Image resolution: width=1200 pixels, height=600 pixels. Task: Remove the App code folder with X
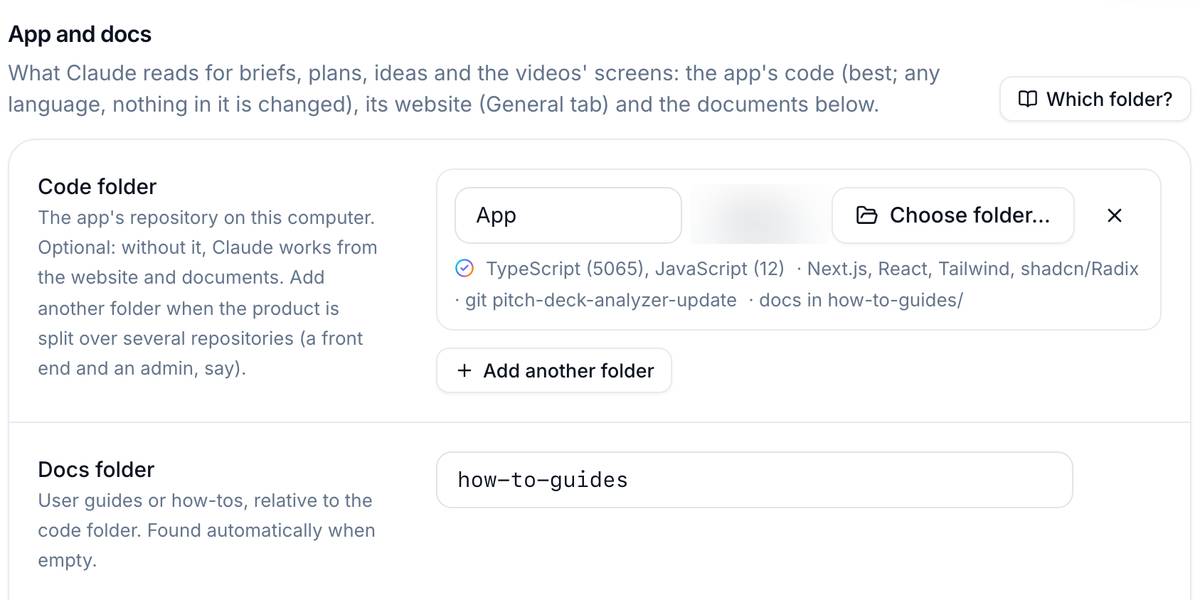click(x=1115, y=215)
